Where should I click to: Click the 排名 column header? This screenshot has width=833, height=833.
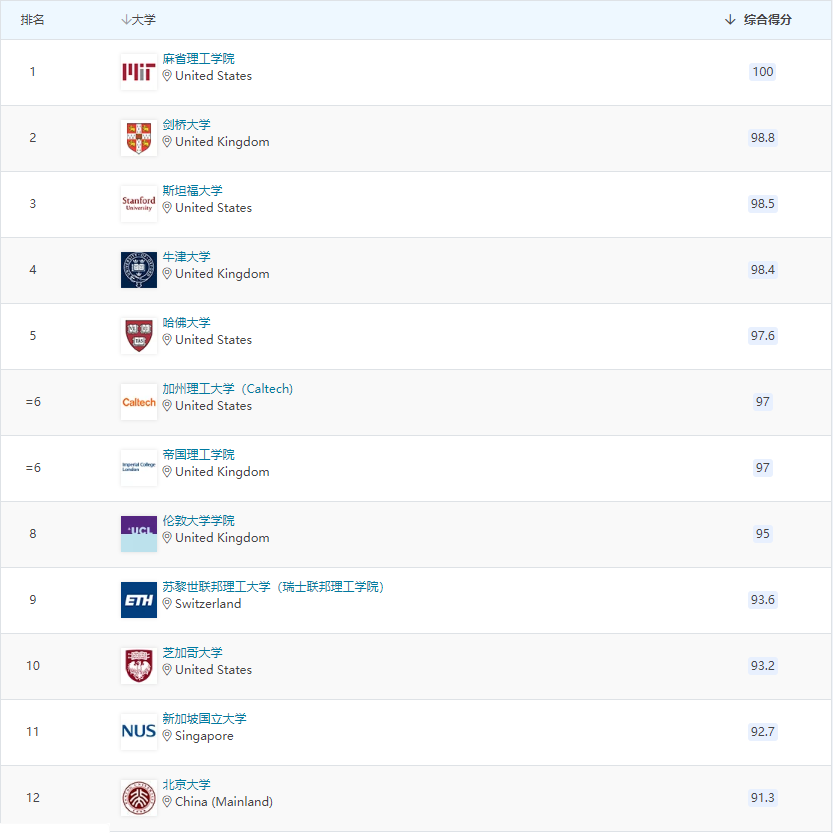[32, 20]
